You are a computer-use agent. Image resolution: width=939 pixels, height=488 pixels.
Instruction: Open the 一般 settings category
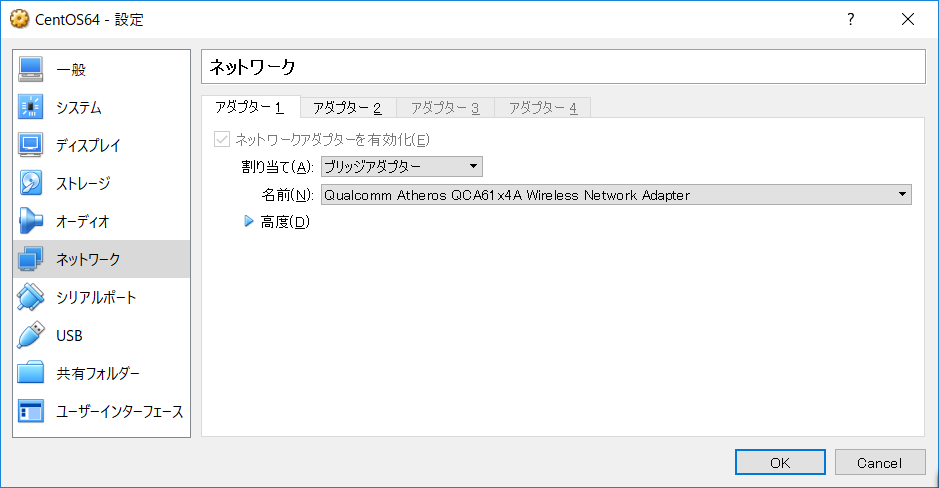(101, 69)
